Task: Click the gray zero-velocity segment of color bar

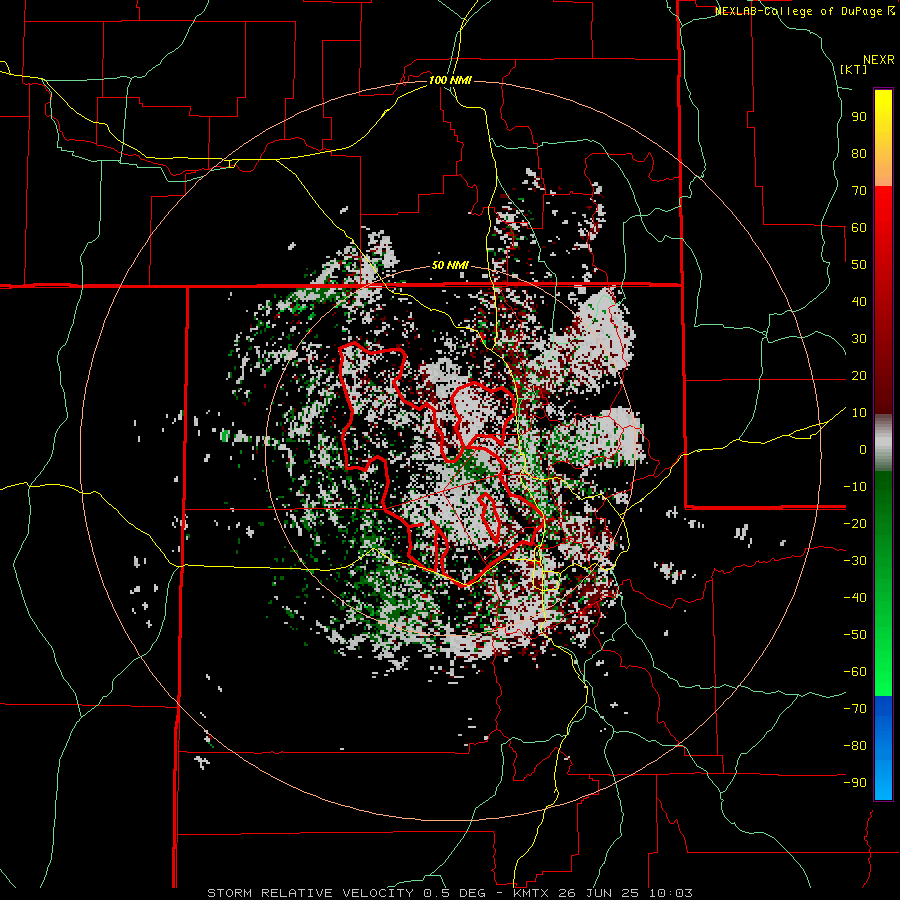Action: 883,443
